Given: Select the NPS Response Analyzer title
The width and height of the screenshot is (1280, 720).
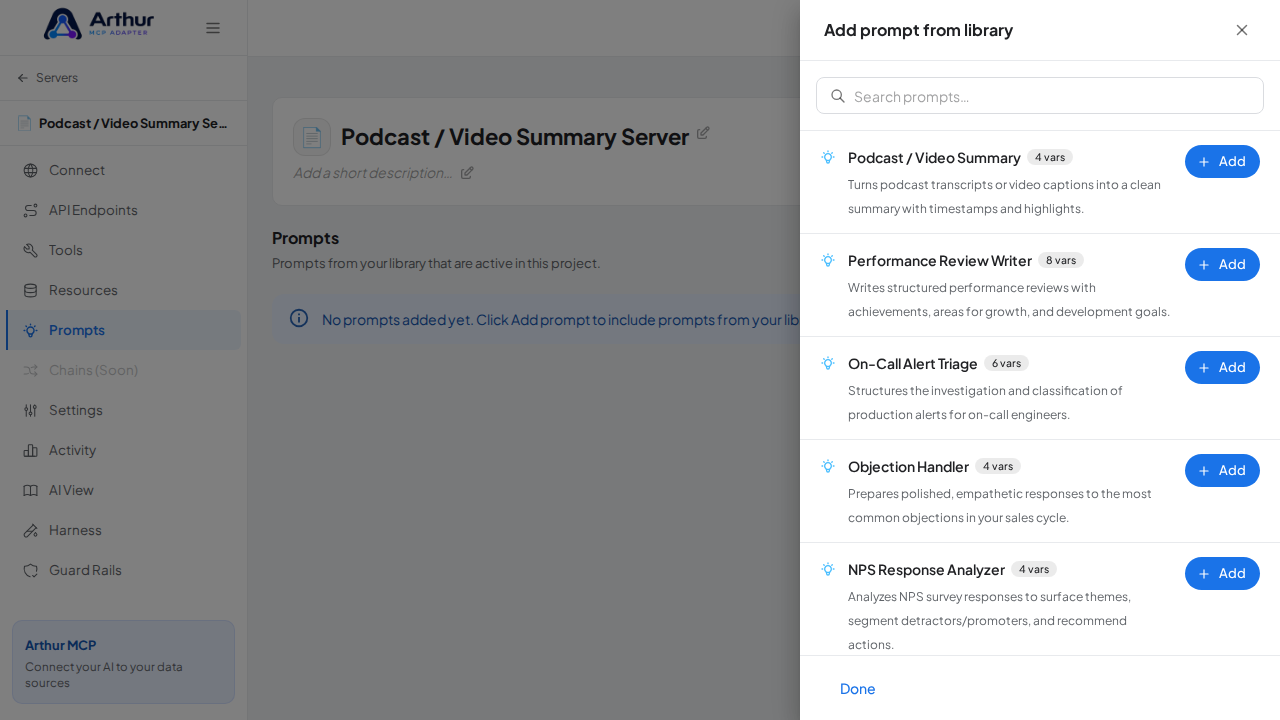Looking at the screenshot, I should (x=926, y=570).
